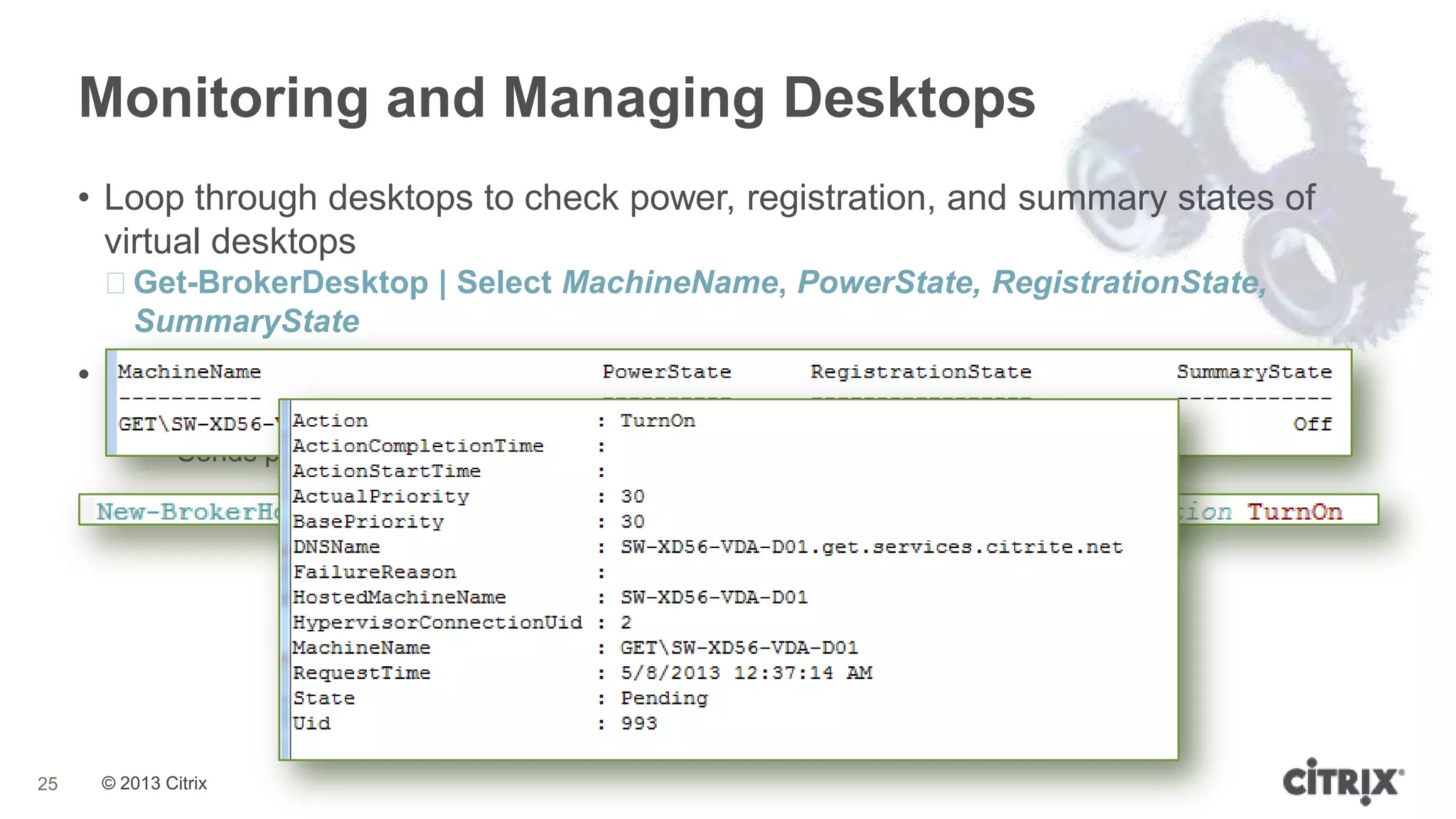Click the Action field label

[331, 421]
